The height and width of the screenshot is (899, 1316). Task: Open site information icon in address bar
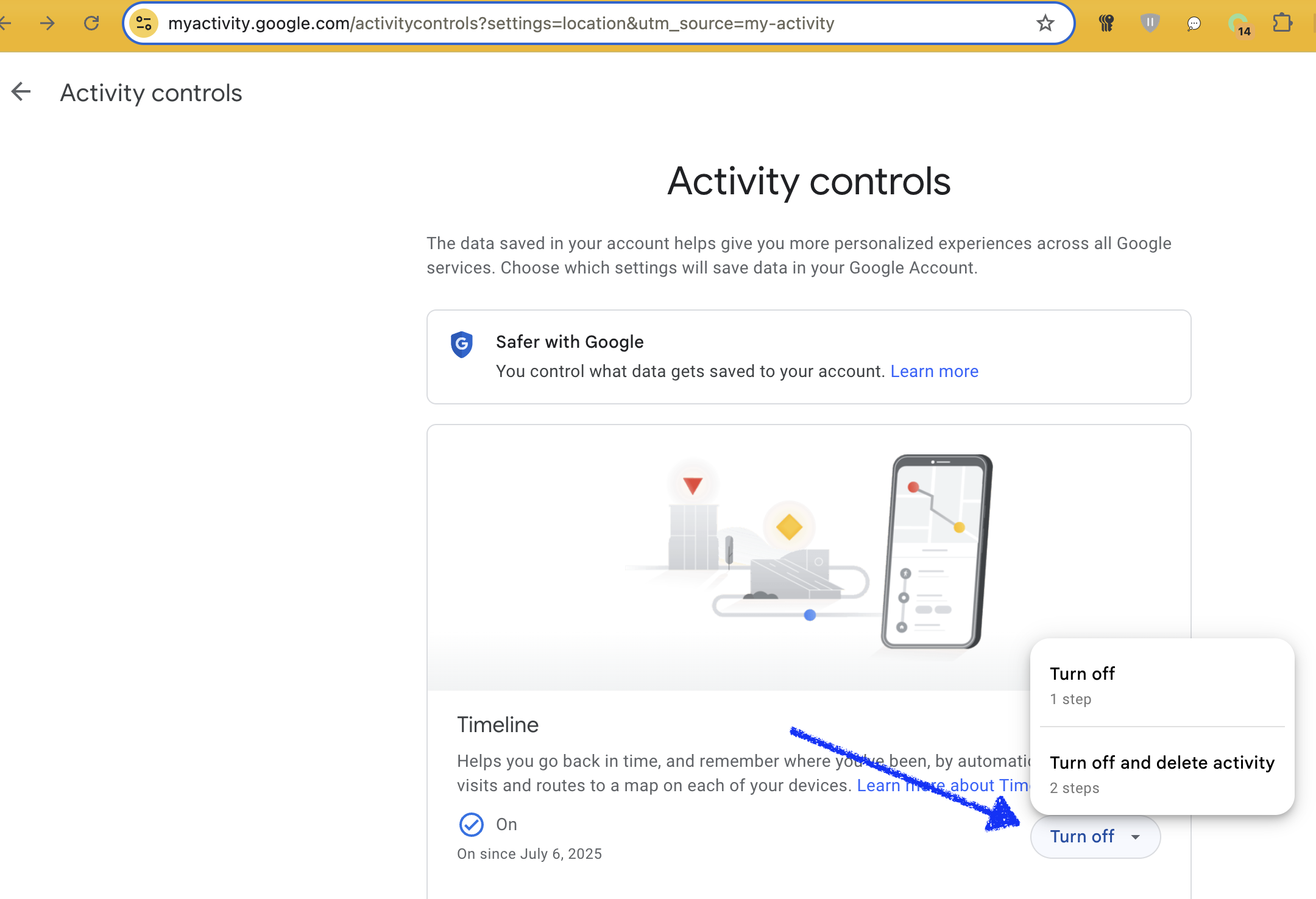(144, 24)
